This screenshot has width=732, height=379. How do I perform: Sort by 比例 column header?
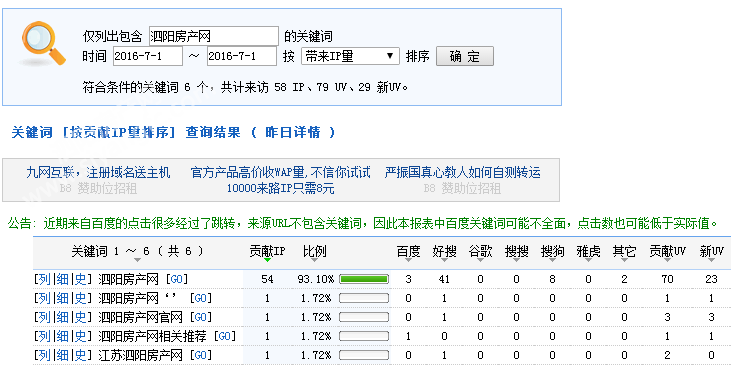point(314,252)
